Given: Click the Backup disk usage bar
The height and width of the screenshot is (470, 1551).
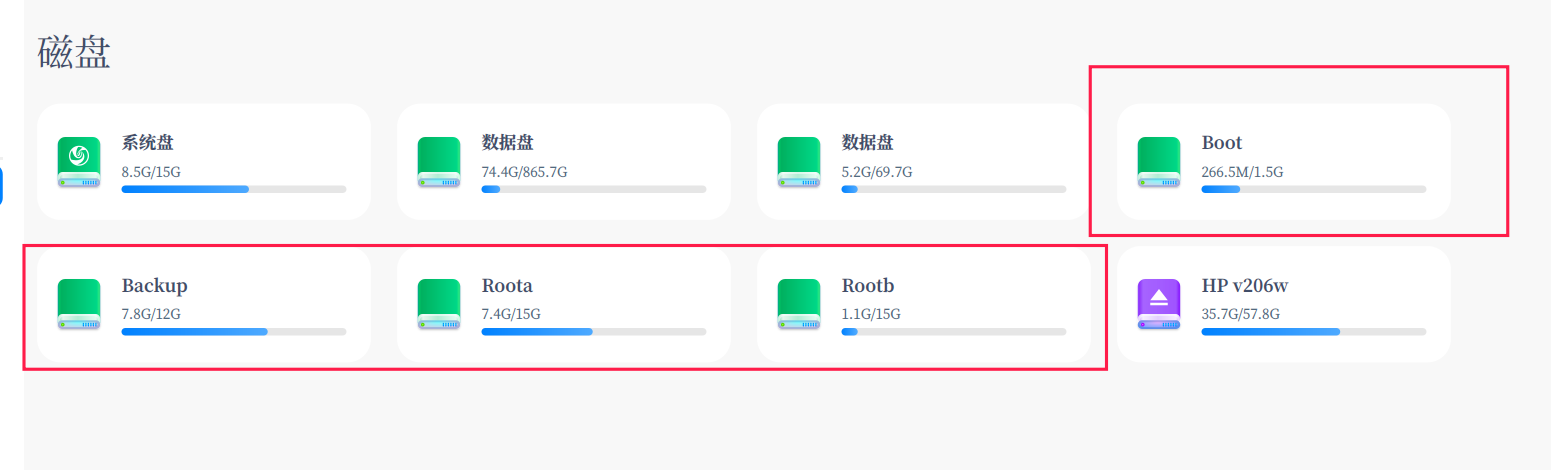Looking at the screenshot, I should point(234,331).
